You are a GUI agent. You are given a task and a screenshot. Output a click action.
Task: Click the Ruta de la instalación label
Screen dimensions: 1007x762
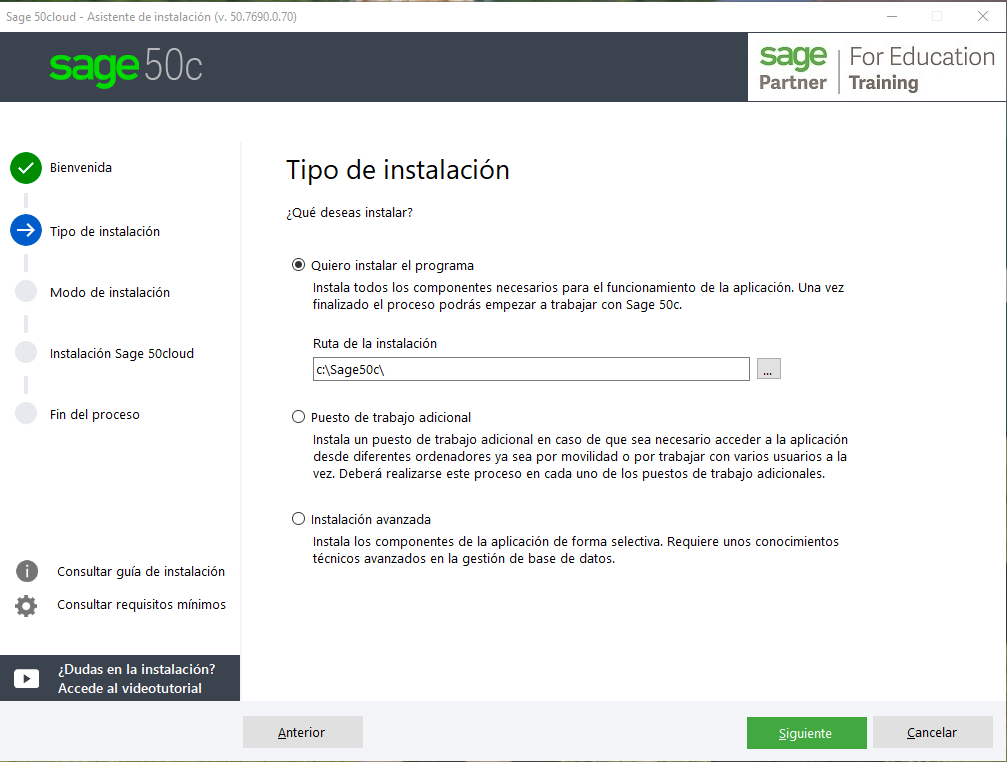point(375,343)
